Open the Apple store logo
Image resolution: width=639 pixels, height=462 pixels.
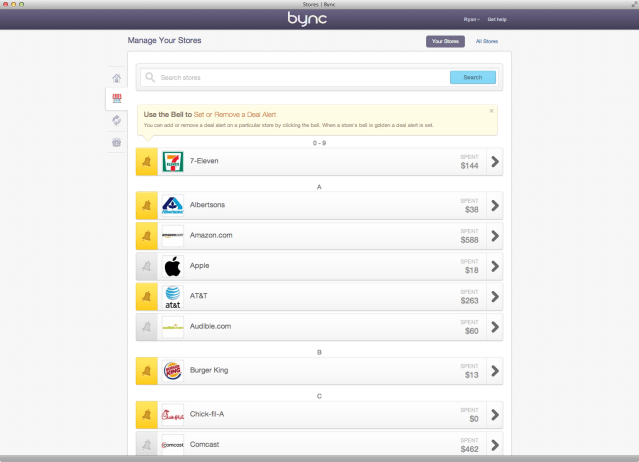click(173, 266)
